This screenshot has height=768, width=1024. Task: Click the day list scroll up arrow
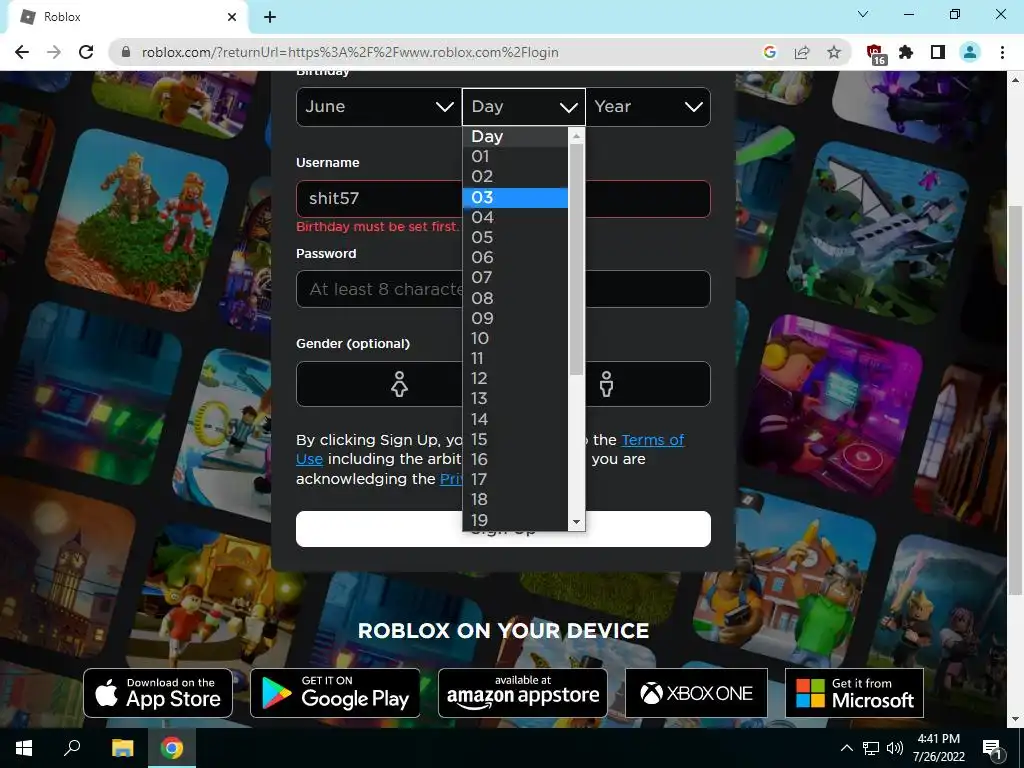click(576, 136)
